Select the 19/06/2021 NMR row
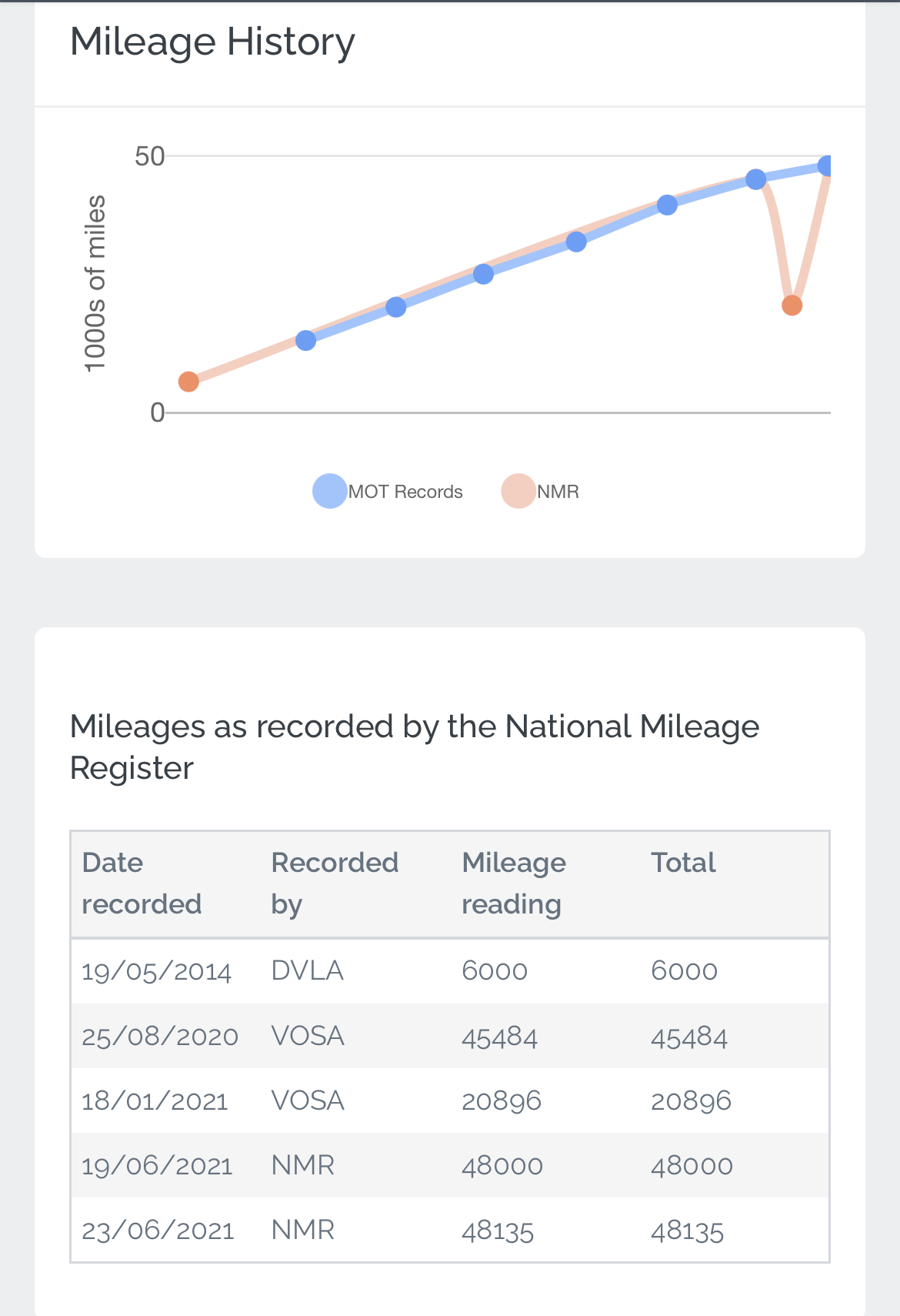900x1316 pixels. (450, 1165)
